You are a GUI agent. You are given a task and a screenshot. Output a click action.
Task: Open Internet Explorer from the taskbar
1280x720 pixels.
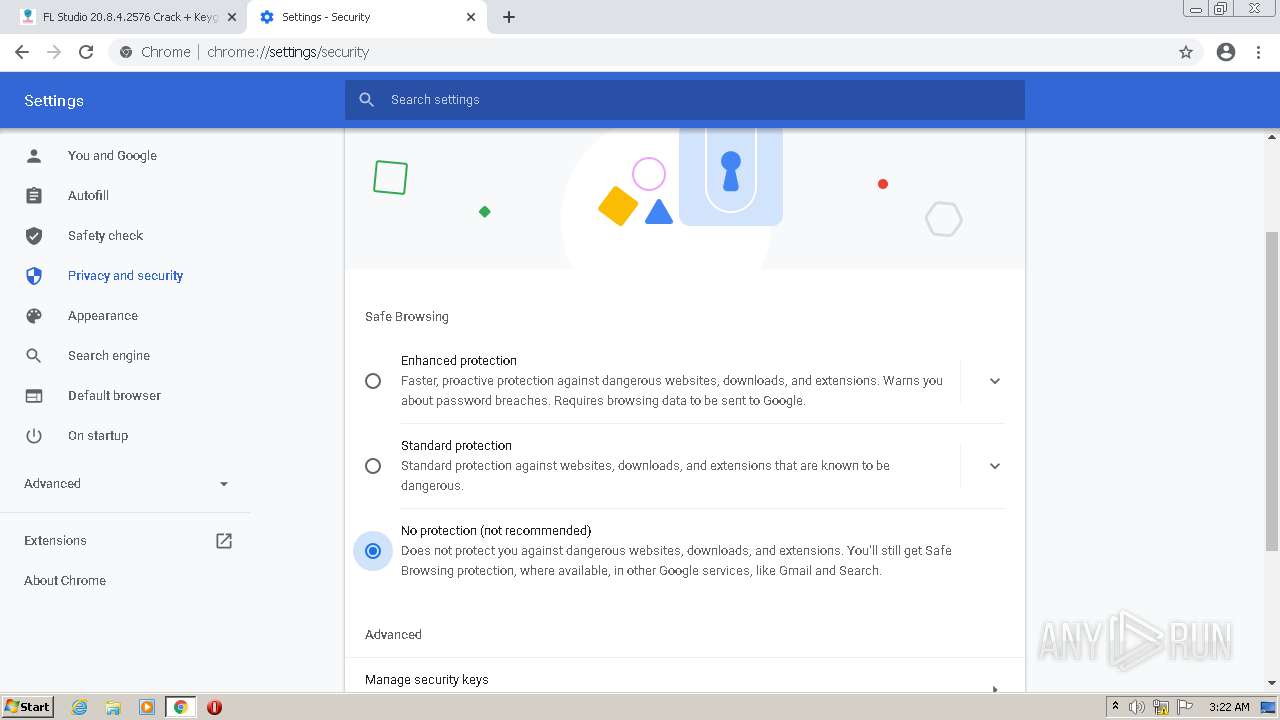click(x=79, y=707)
